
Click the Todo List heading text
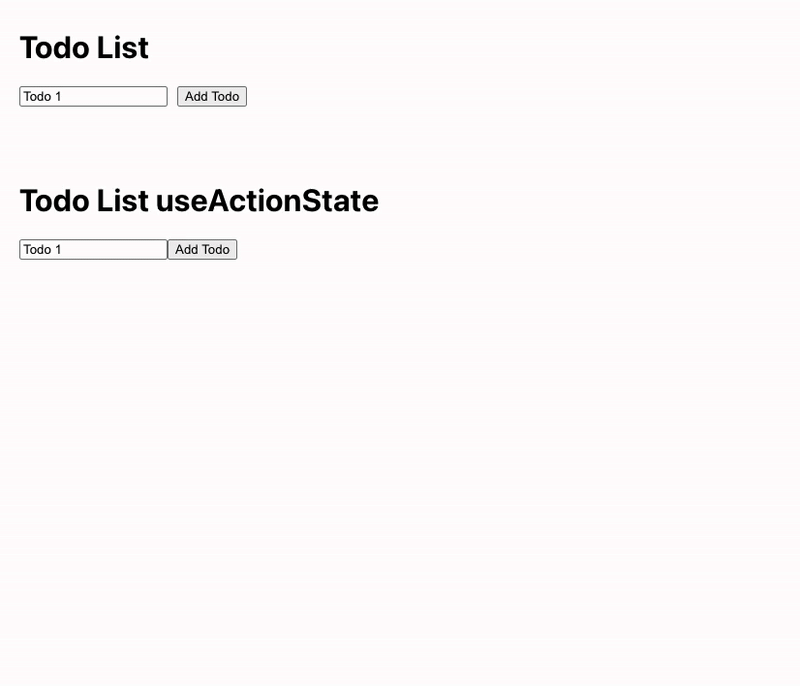coord(84,47)
